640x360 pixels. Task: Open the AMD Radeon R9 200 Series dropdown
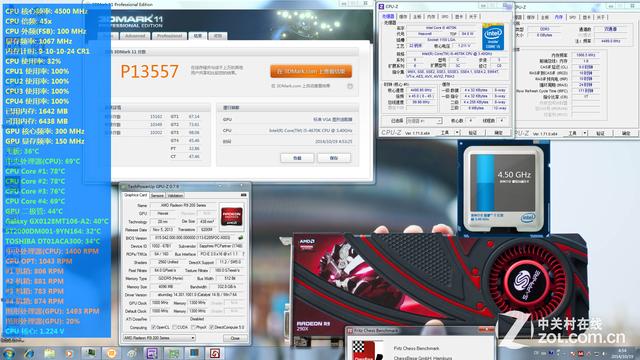(x=159, y=338)
